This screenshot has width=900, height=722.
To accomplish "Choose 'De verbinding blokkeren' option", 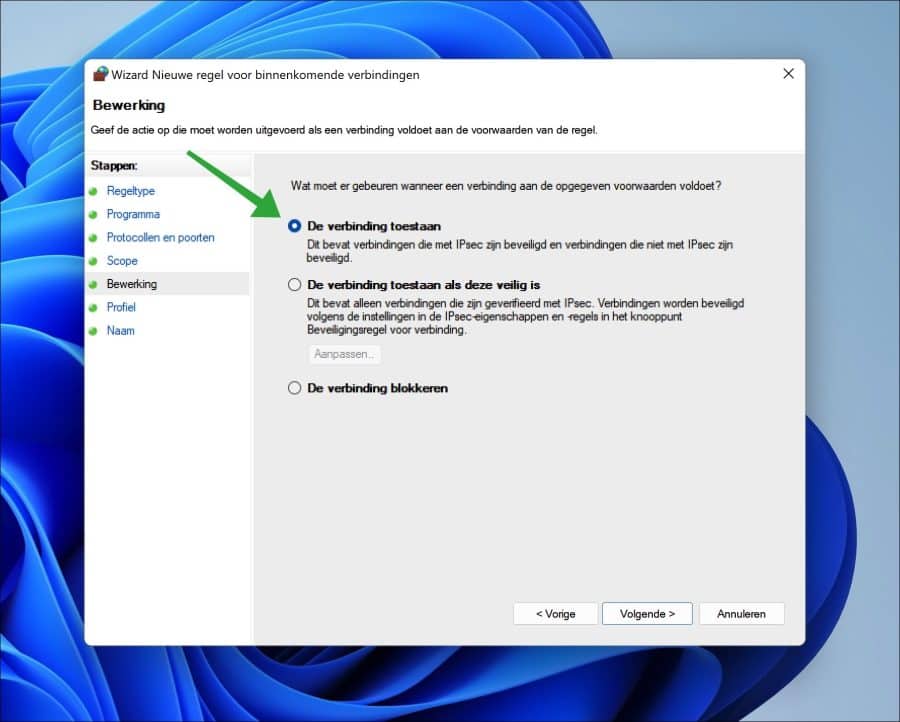I will 294,388.
